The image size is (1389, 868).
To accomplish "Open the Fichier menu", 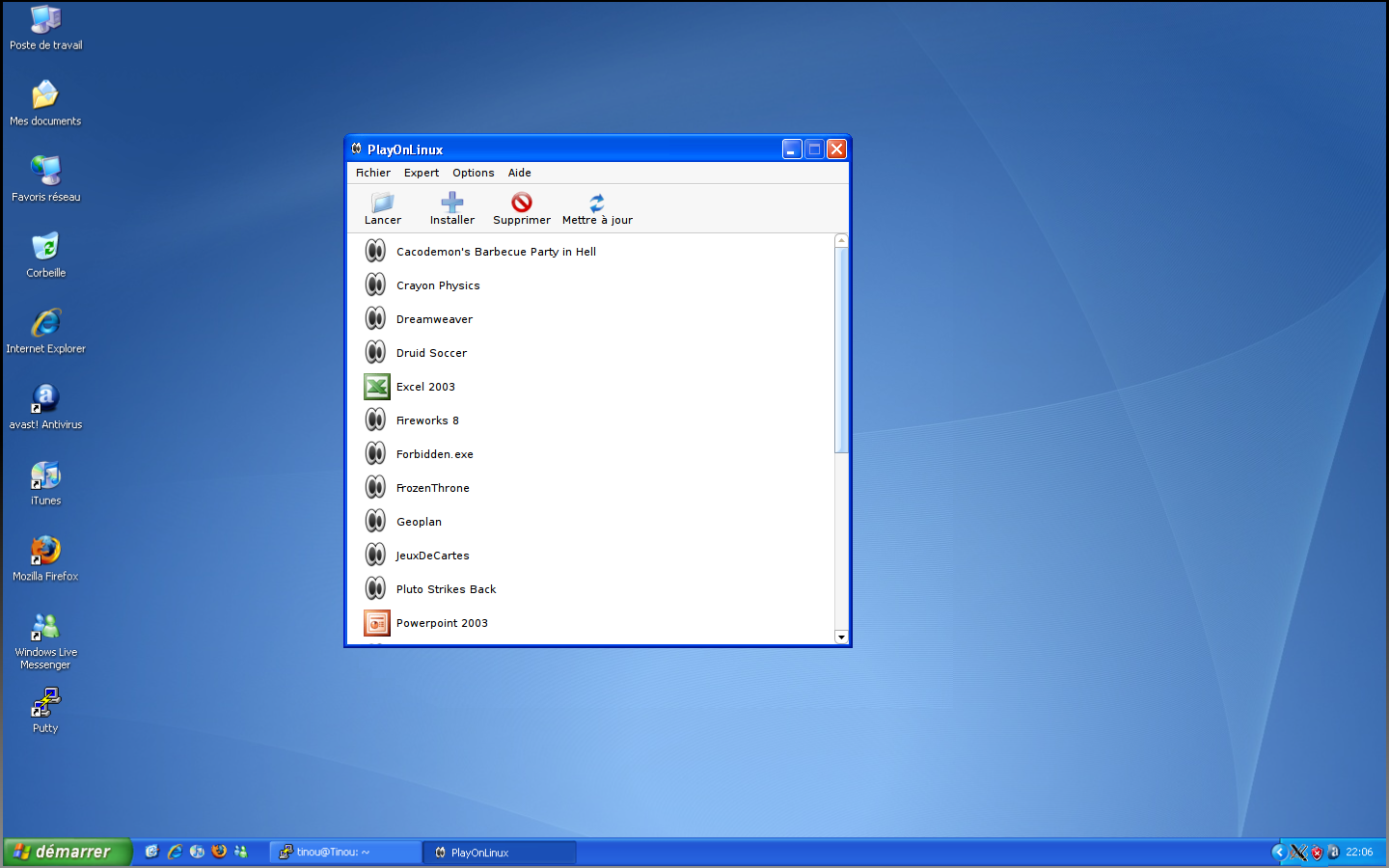I will point(372,173).
